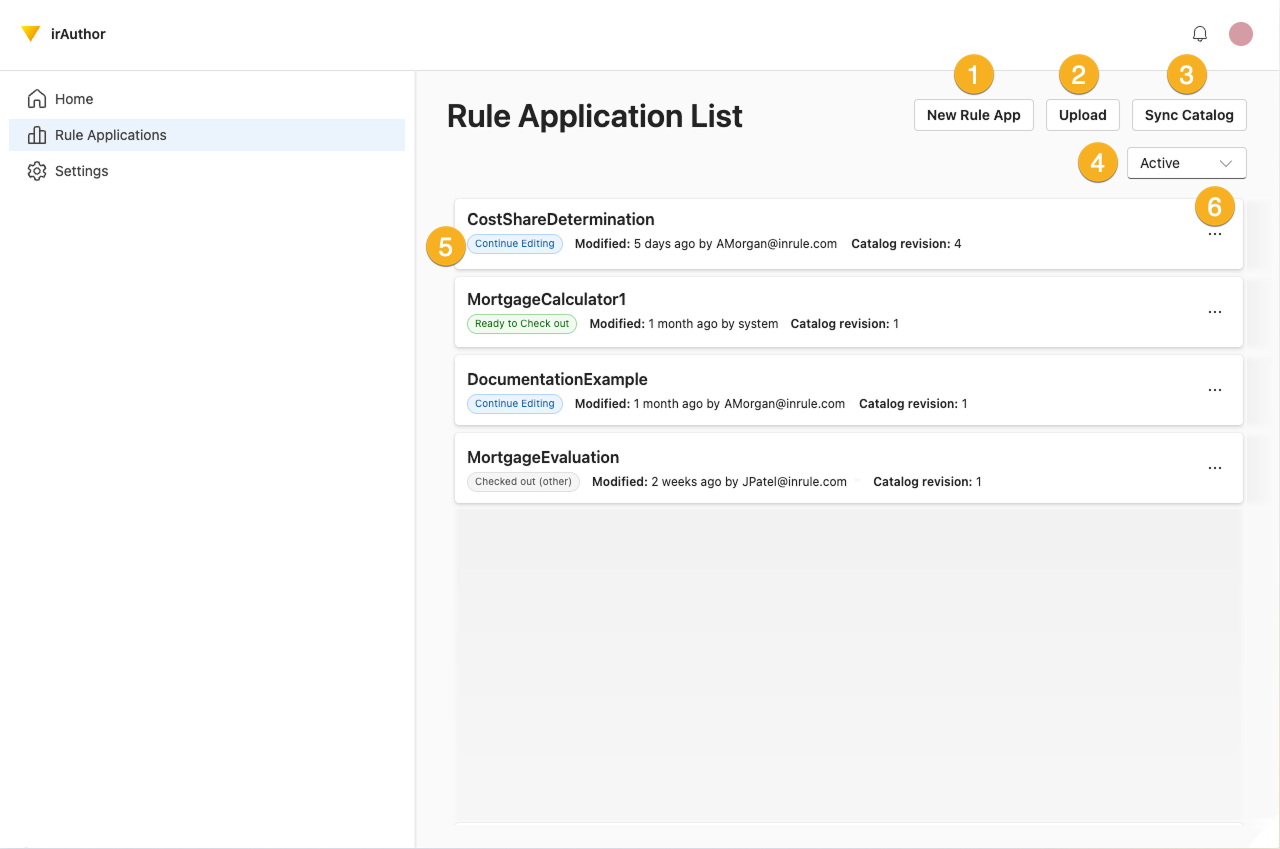Click the Checked out (other) status badge
The image size is (1280, 849).
coord(523,481)
